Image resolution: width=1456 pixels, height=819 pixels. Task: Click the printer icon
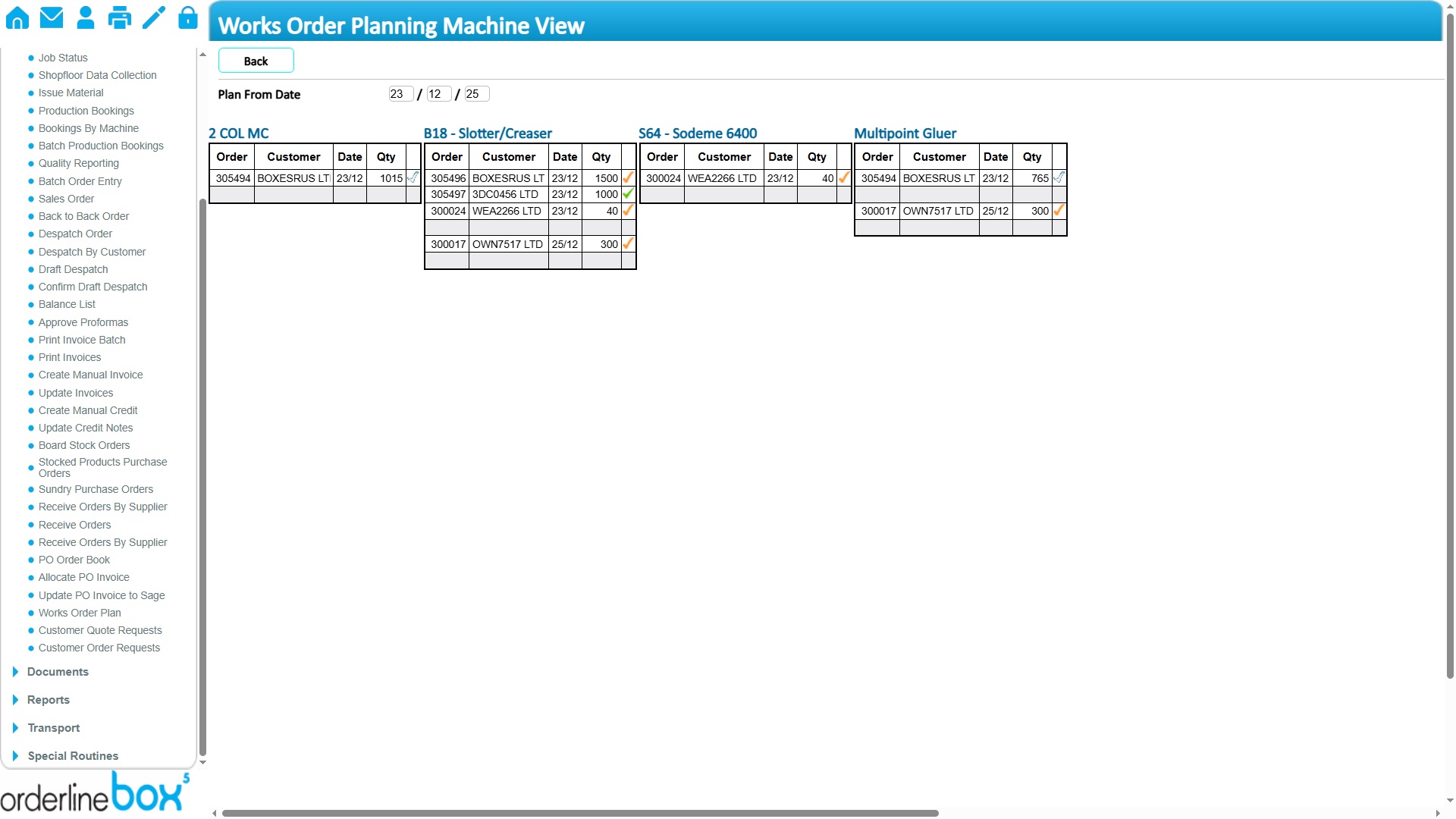120,17
